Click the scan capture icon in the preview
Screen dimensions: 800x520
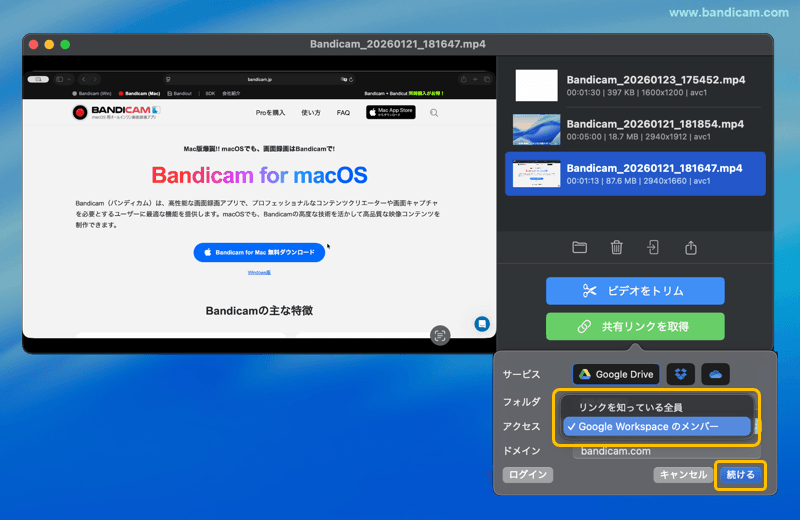click(440, 335)
